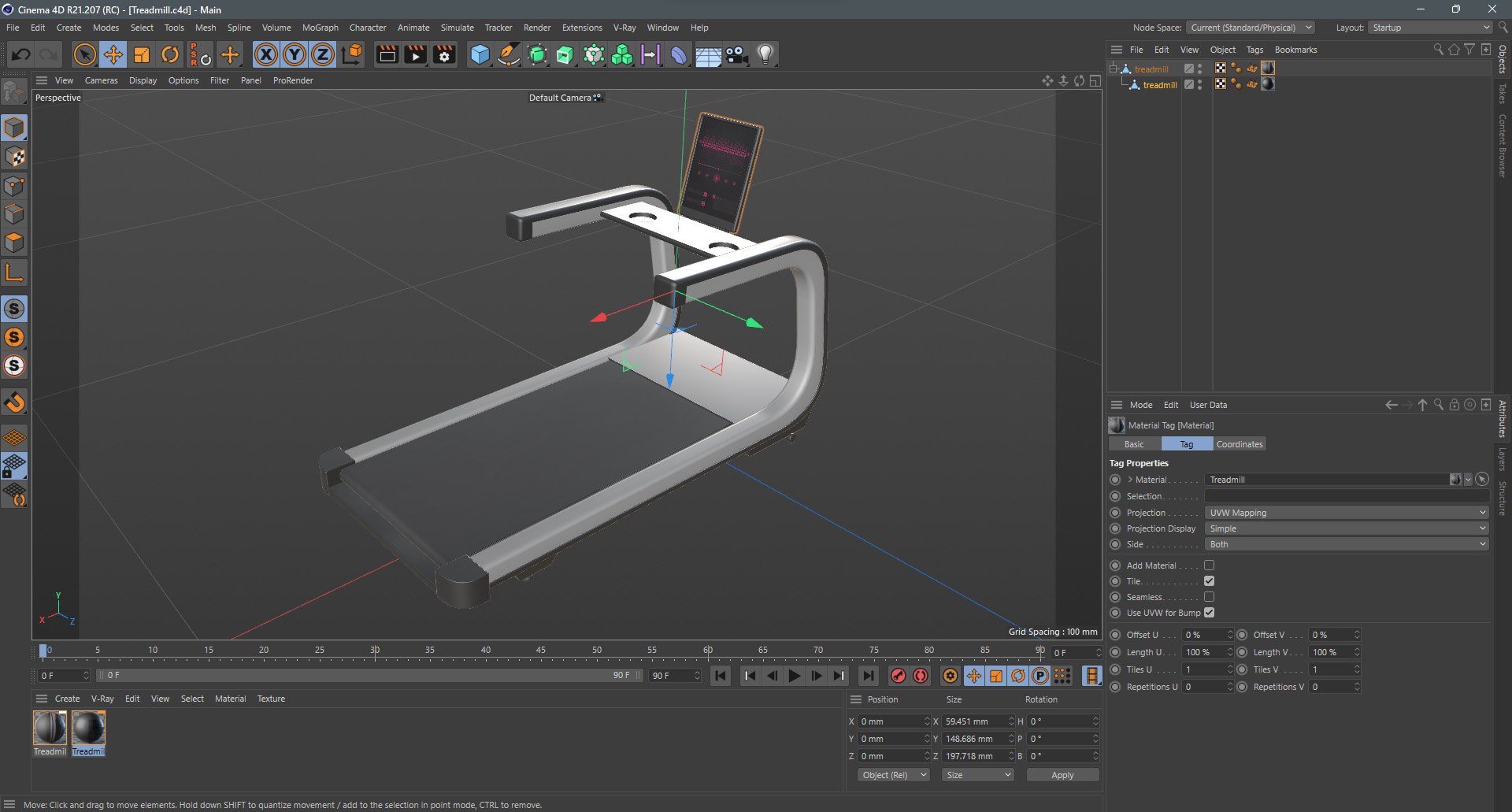Open the Side Both dropdown
The image size is (1512, 812).
click(1346, 544)
